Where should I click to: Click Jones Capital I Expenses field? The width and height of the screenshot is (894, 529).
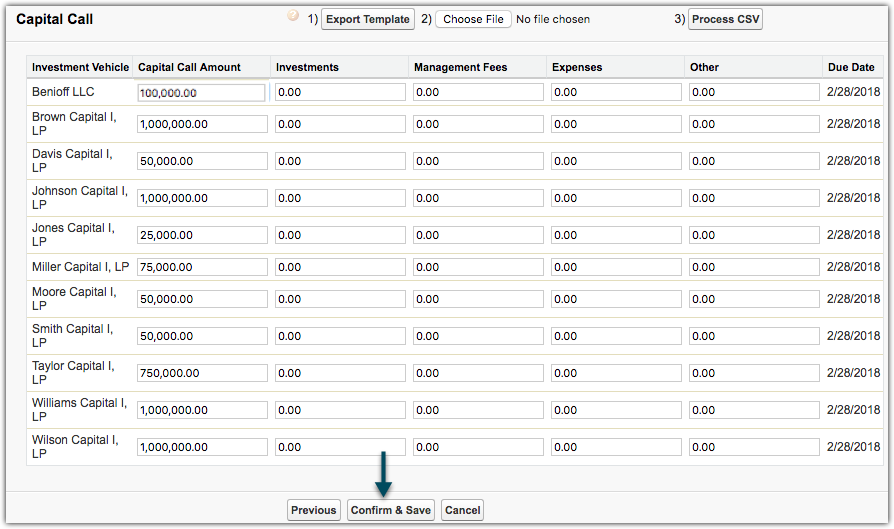[x=616, y=235]
